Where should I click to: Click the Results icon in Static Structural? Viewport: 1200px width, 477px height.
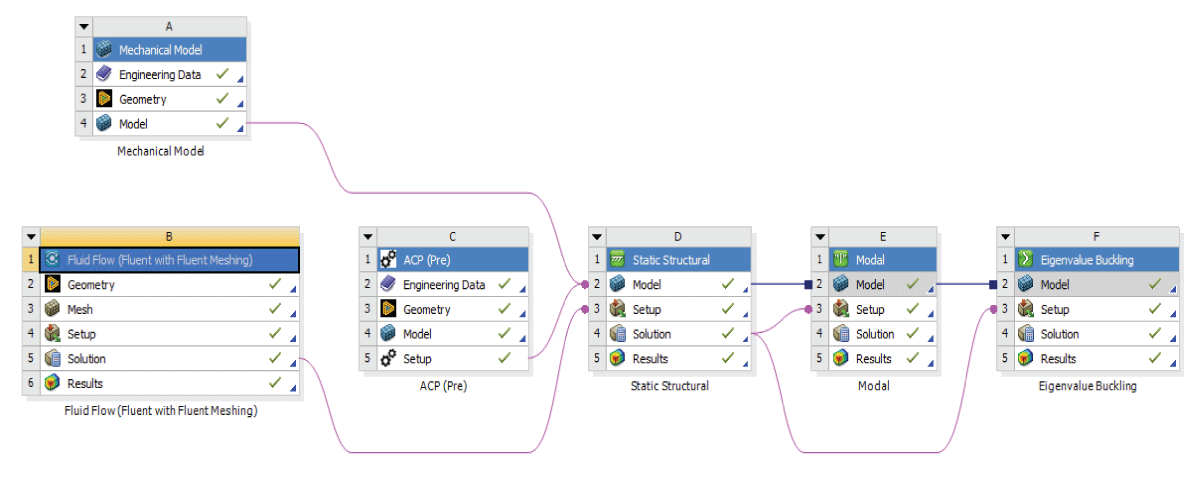[617, 359]
